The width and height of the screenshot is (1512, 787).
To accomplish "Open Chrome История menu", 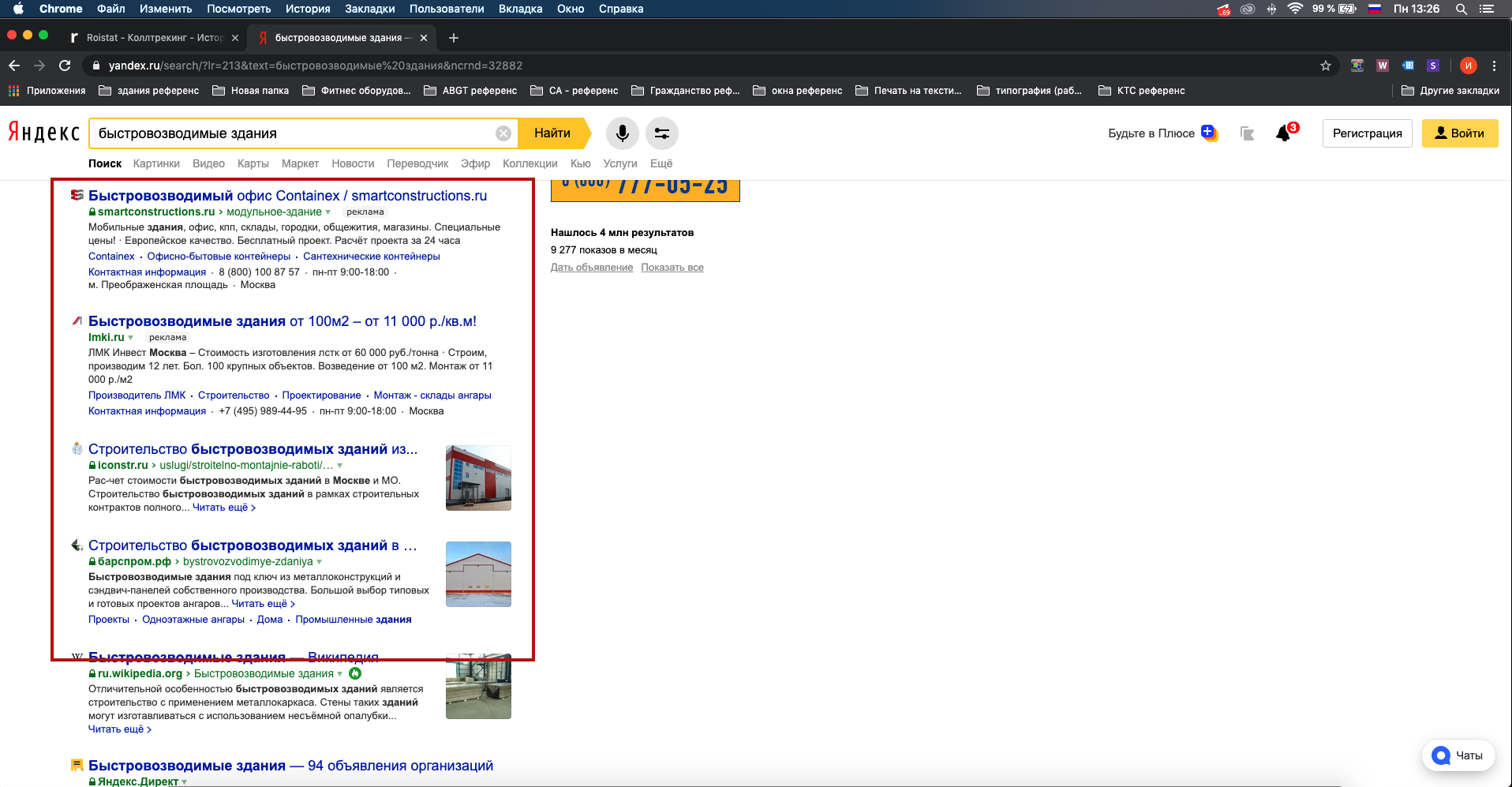I will 308,9.
